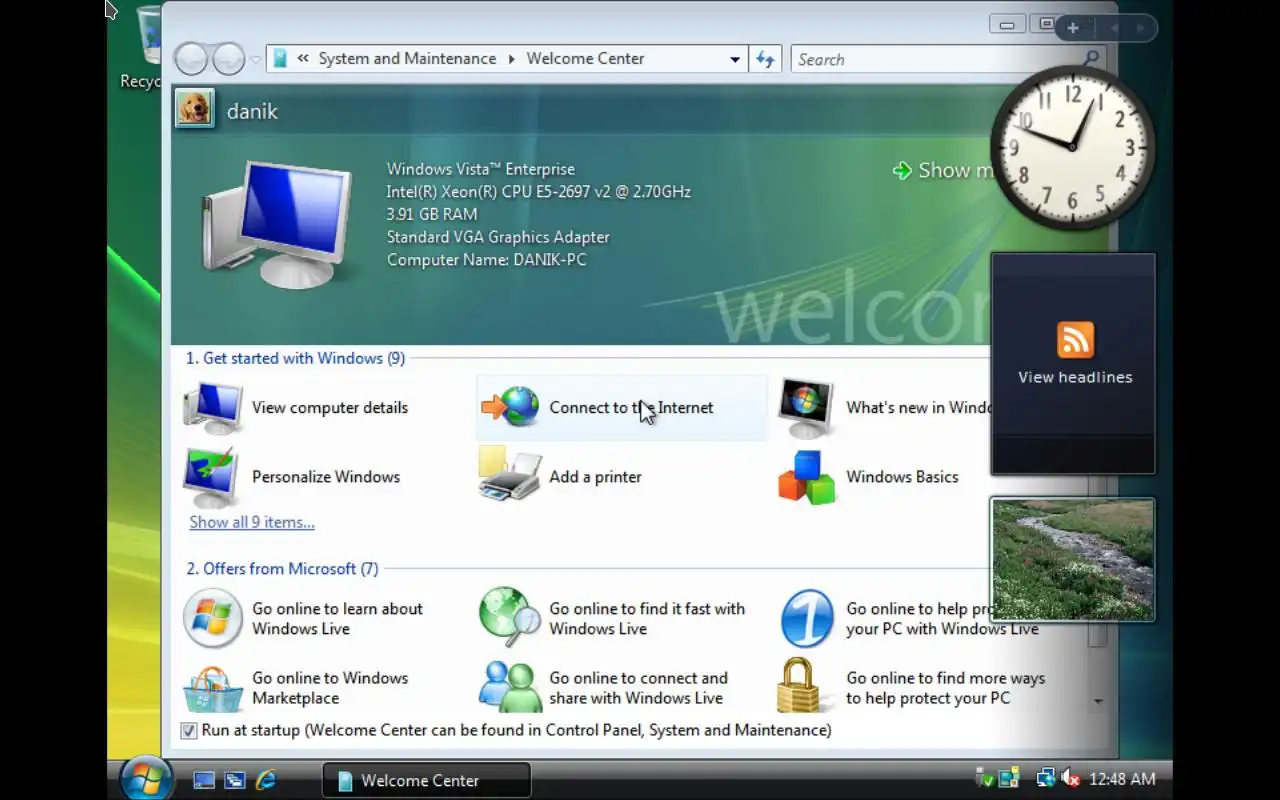The image size is (1280, 800).
Task: Click the Search input field
Action: (x=935, y=59)
